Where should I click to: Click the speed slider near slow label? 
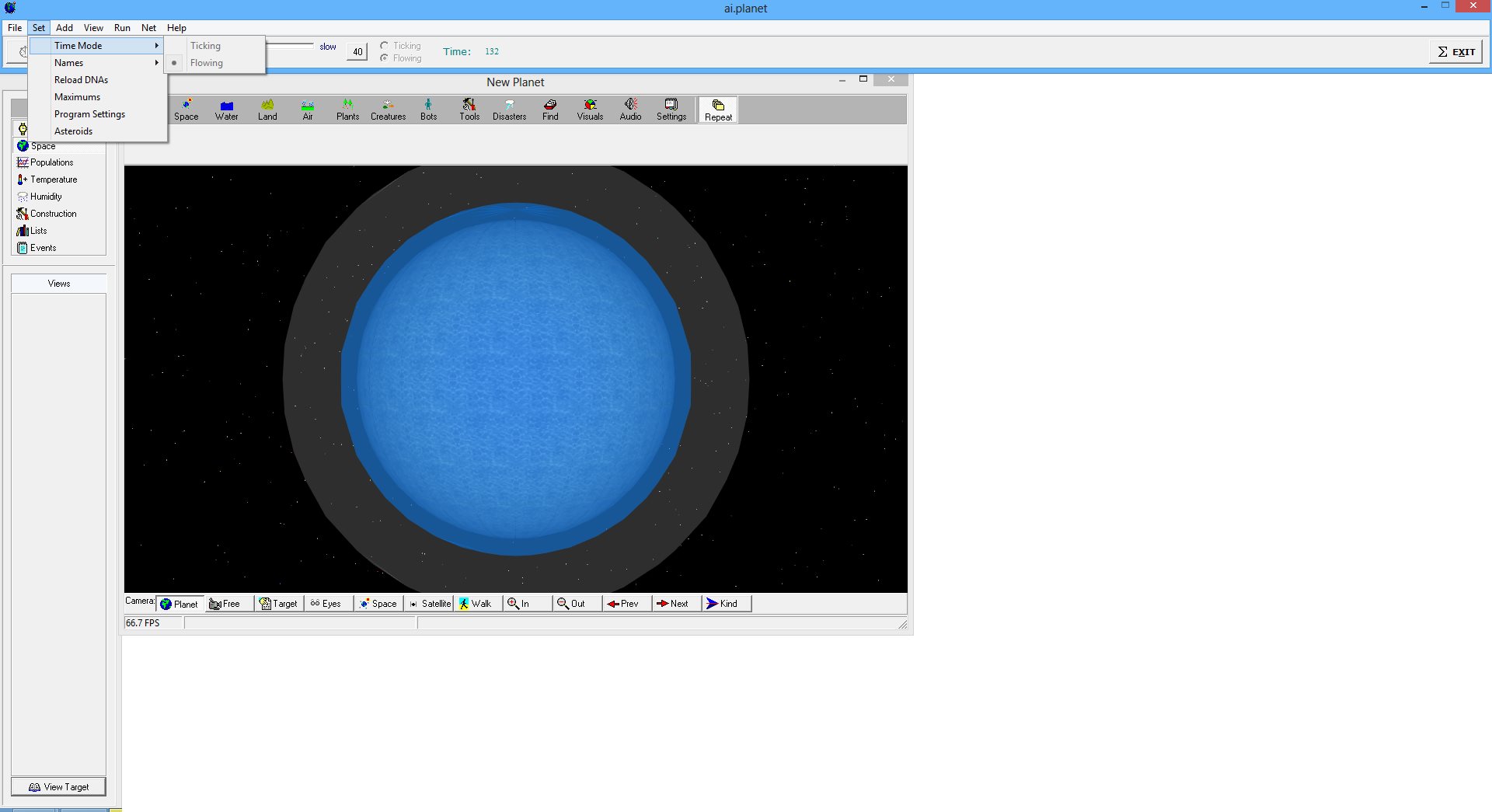[x=289, y=46]
